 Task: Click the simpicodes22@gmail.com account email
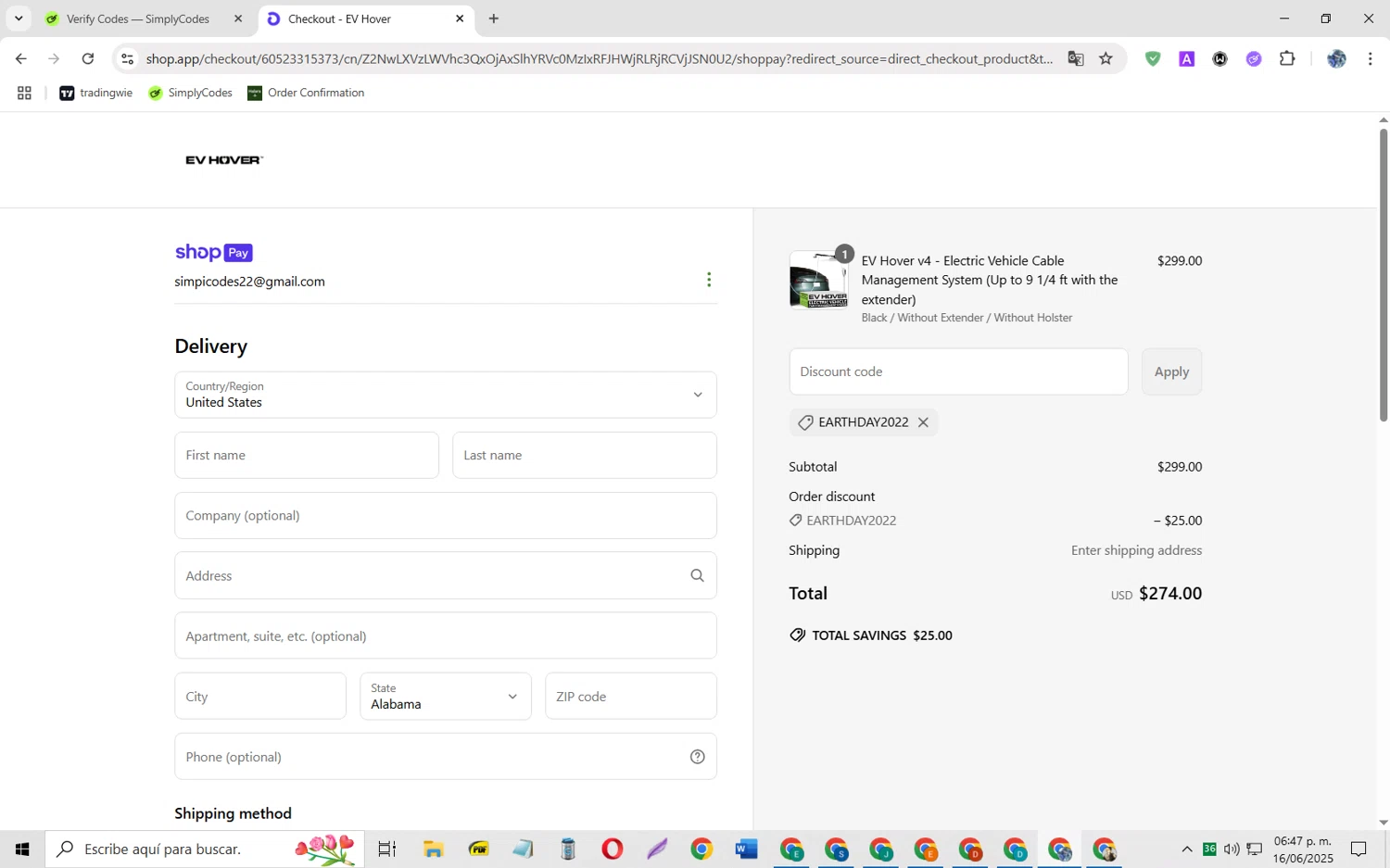tap(249, 282)
